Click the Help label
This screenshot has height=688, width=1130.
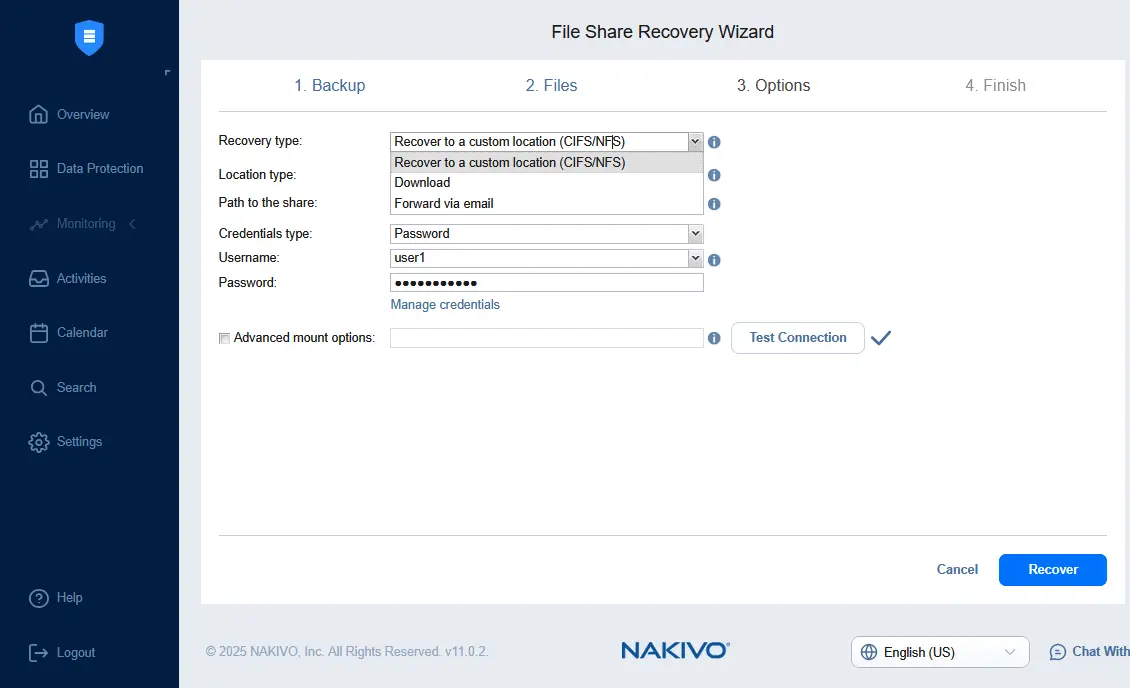(69, 598)
